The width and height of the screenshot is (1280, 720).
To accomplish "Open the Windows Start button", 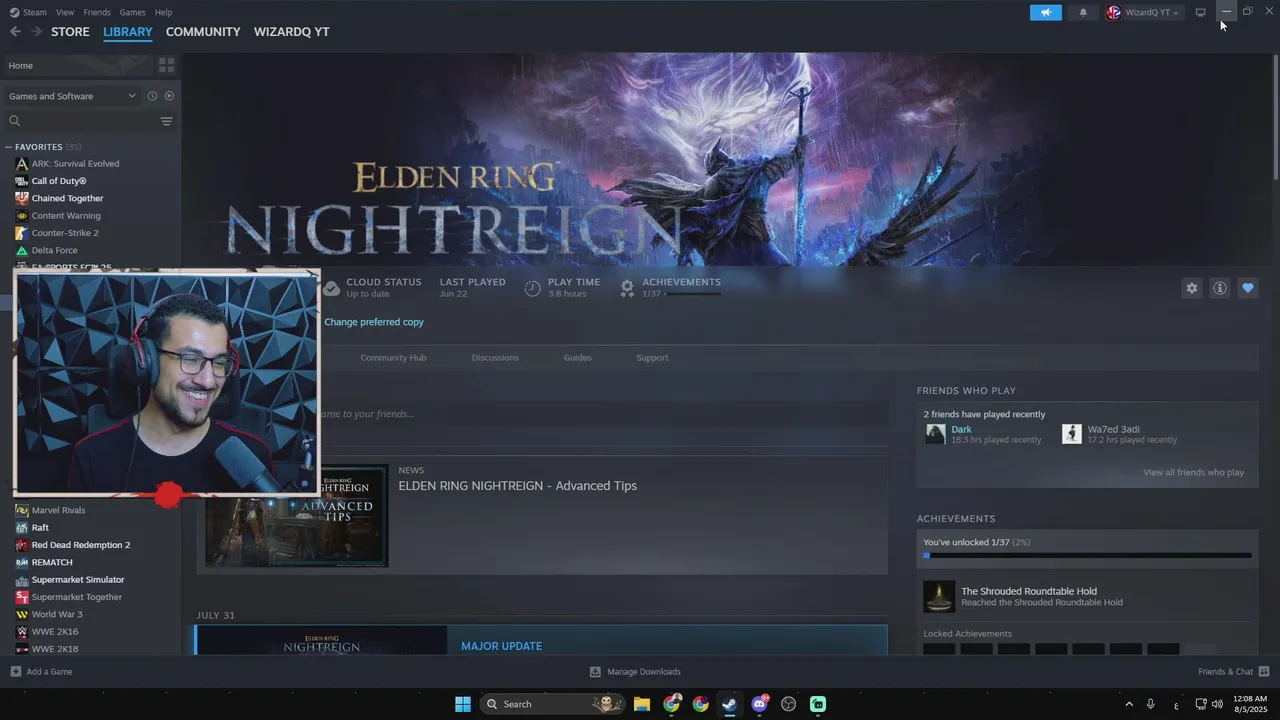I will [x=463, y=704].
